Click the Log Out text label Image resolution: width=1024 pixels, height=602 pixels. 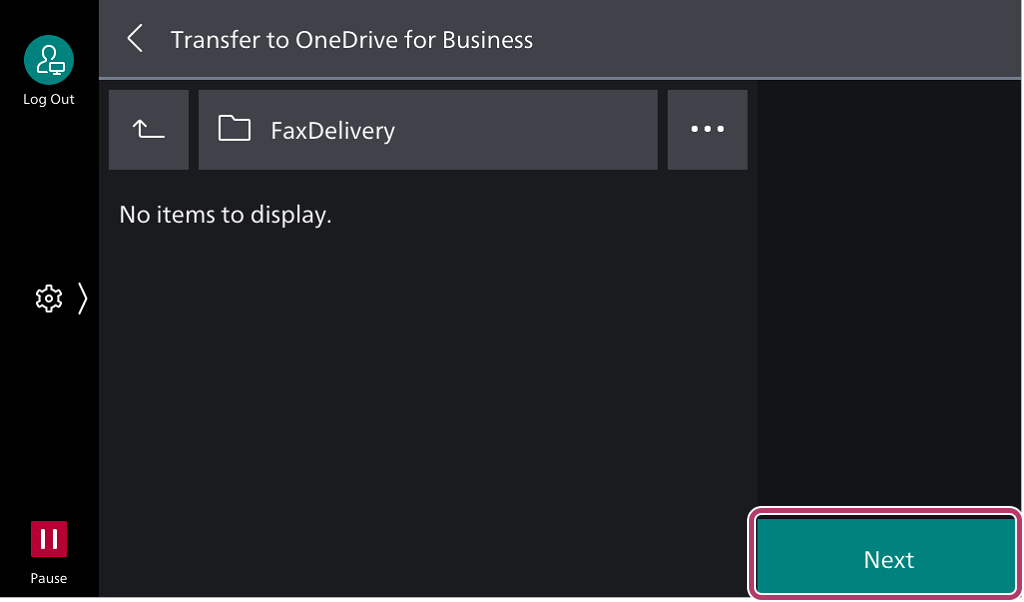click(49, 99)
